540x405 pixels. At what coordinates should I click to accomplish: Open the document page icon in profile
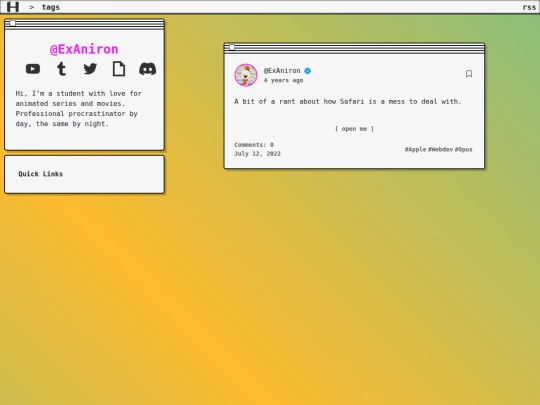[119, 69]
